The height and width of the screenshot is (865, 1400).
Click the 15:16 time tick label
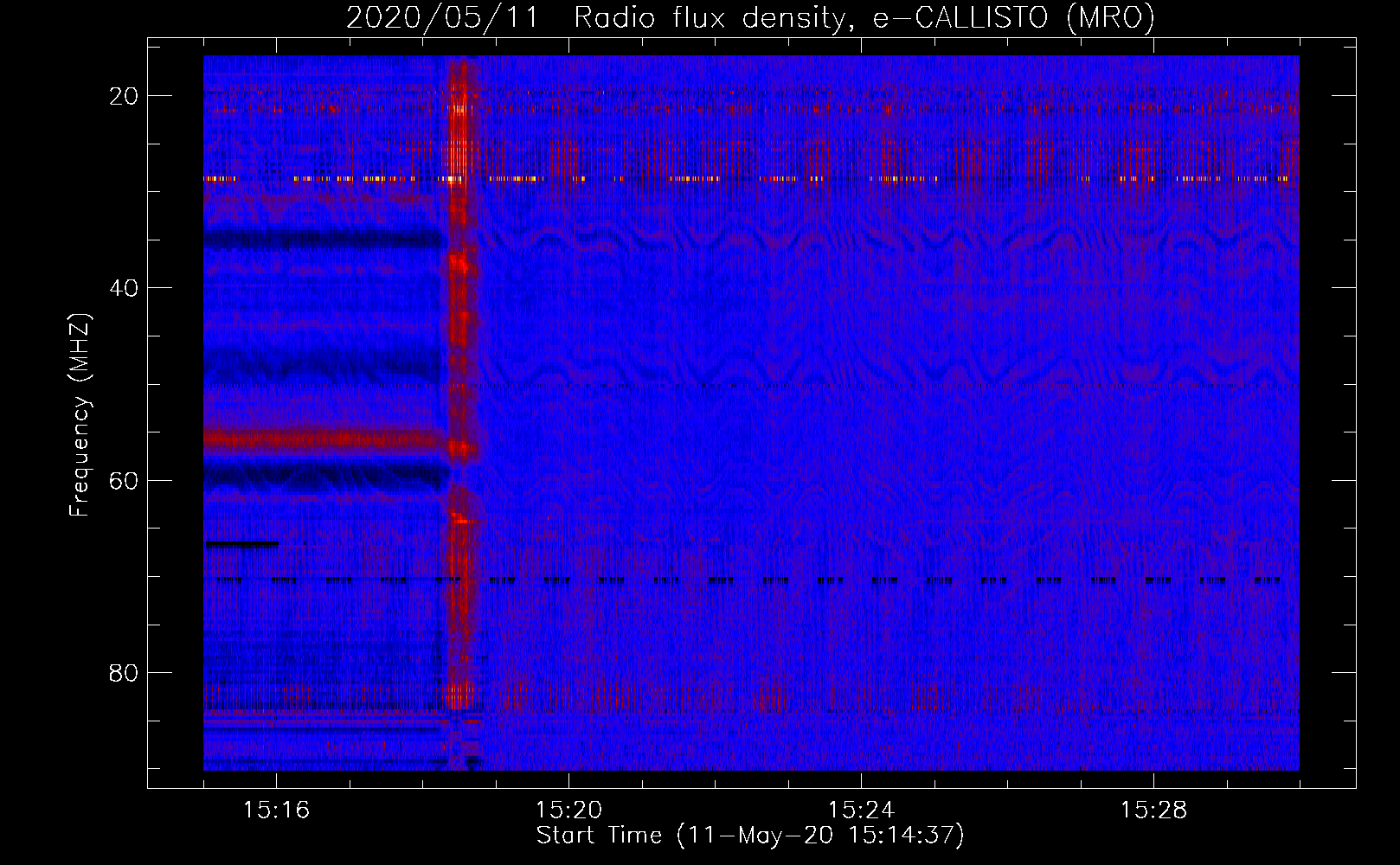[276, 811]
